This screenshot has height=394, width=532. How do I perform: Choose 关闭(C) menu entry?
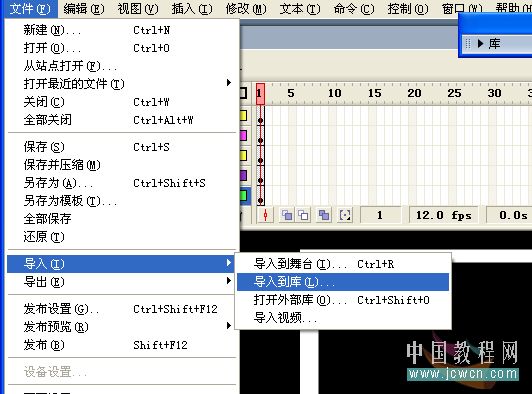[x=121, y=102]
